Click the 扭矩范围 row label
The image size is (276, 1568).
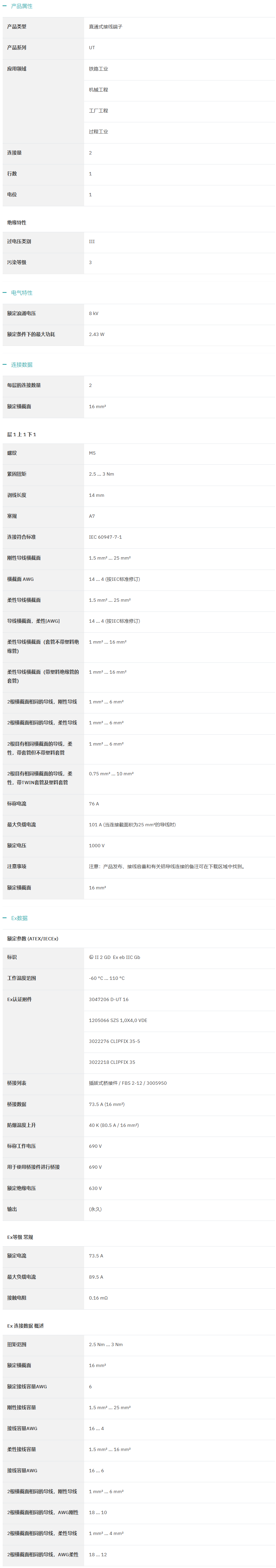[17, 1345]
